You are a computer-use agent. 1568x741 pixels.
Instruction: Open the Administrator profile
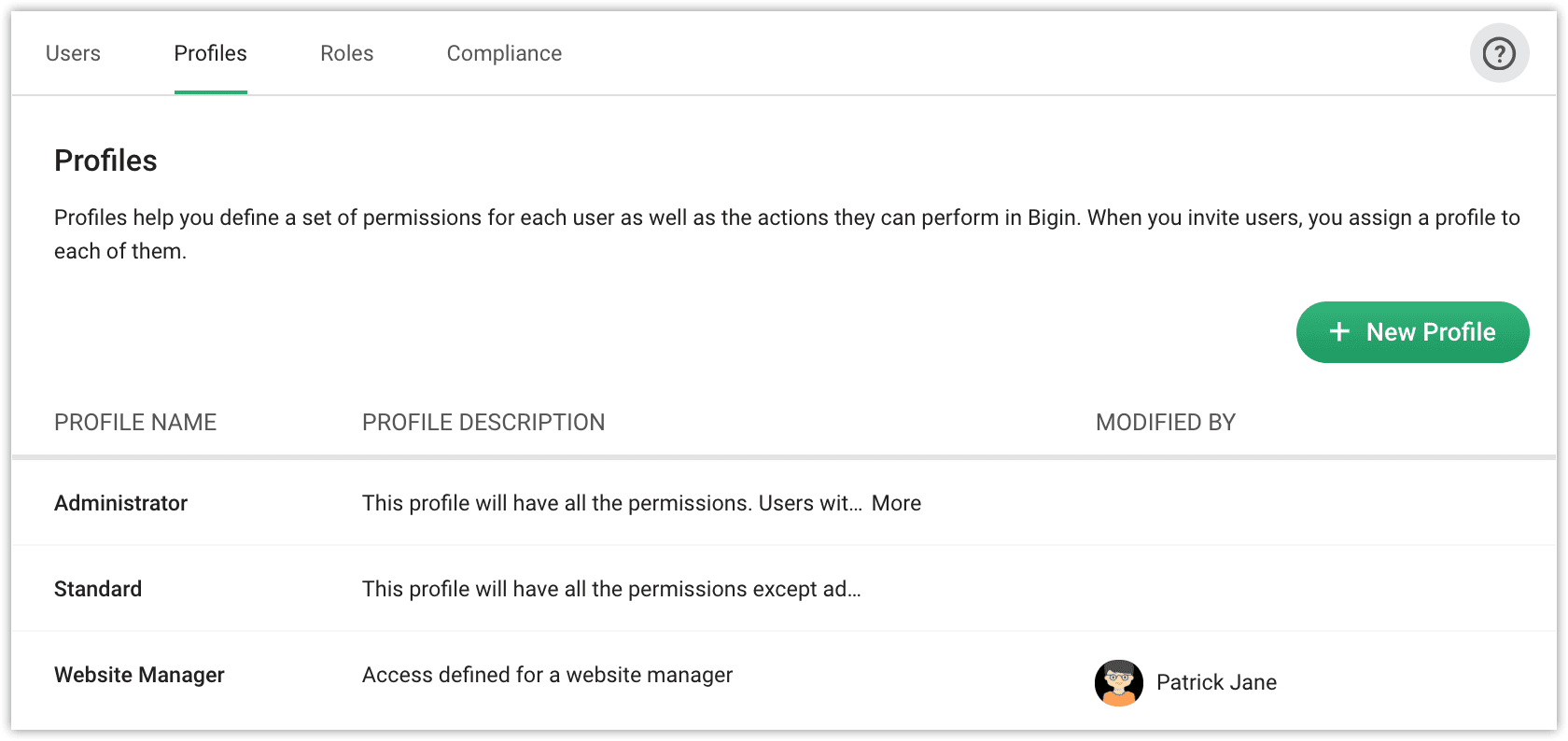(x=120, y=503)
